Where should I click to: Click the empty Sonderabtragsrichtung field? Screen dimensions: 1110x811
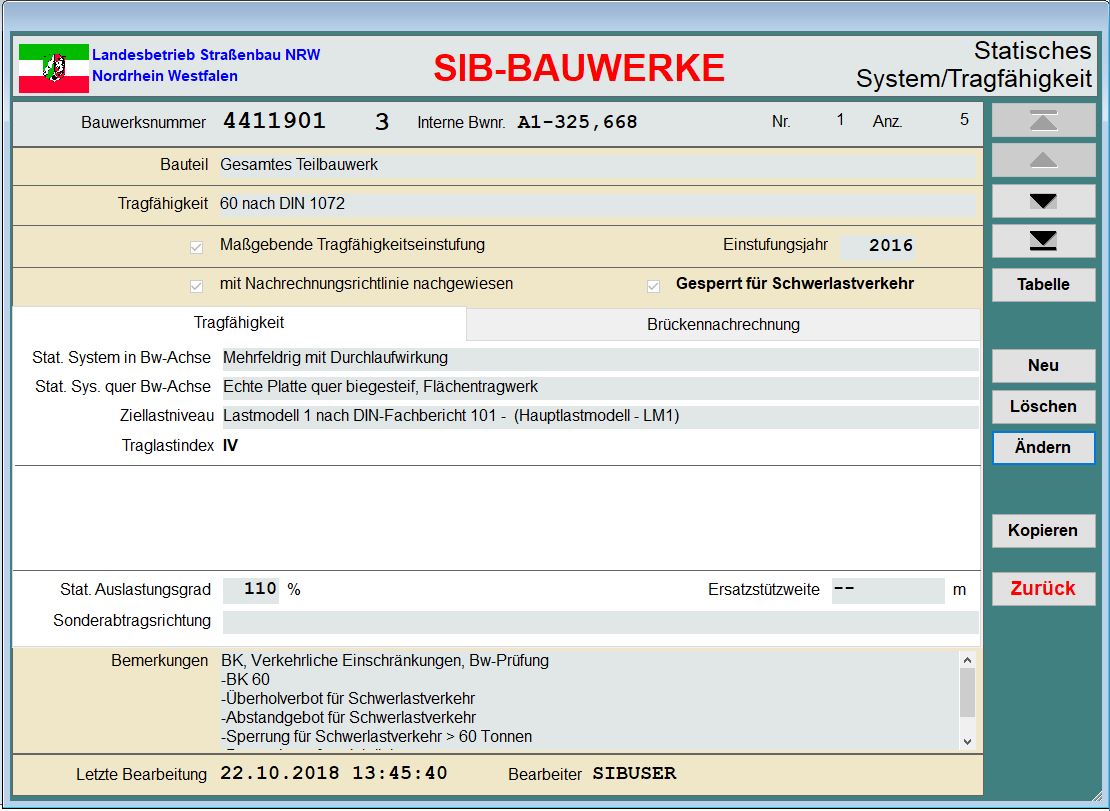(600, 621)
